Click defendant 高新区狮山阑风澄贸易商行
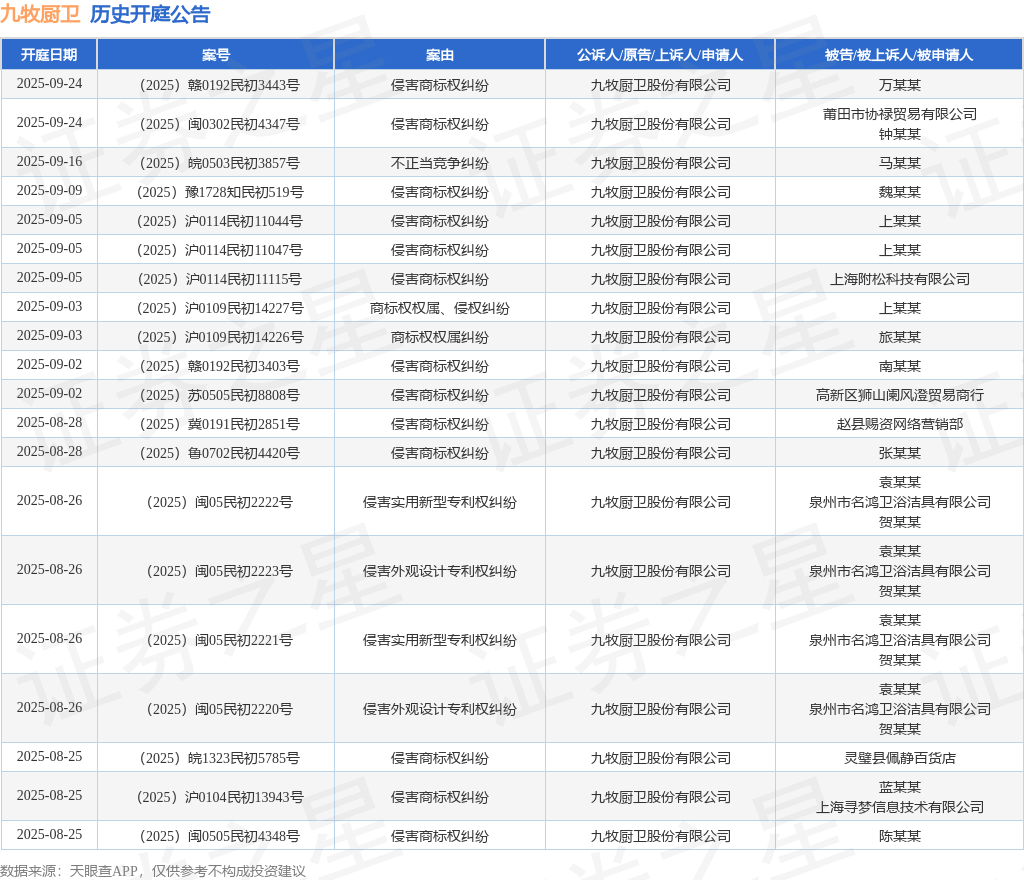1024x880 pixels. 899,395
